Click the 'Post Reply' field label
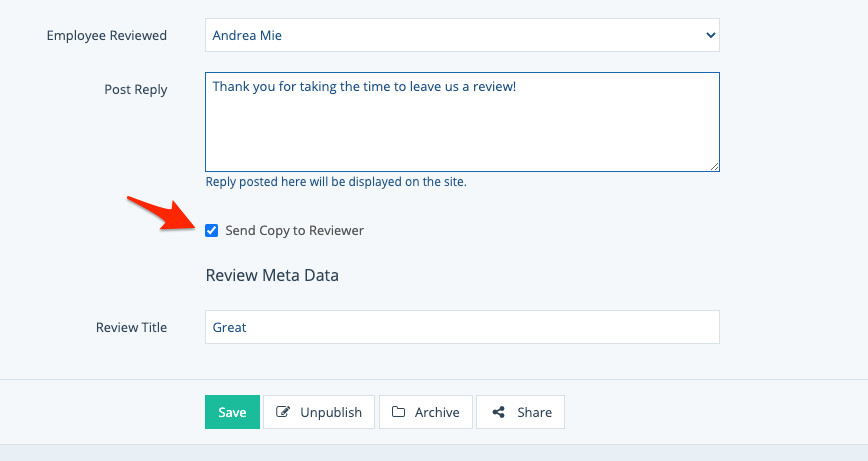Screen dimensions: 868x461 point(136,89)
